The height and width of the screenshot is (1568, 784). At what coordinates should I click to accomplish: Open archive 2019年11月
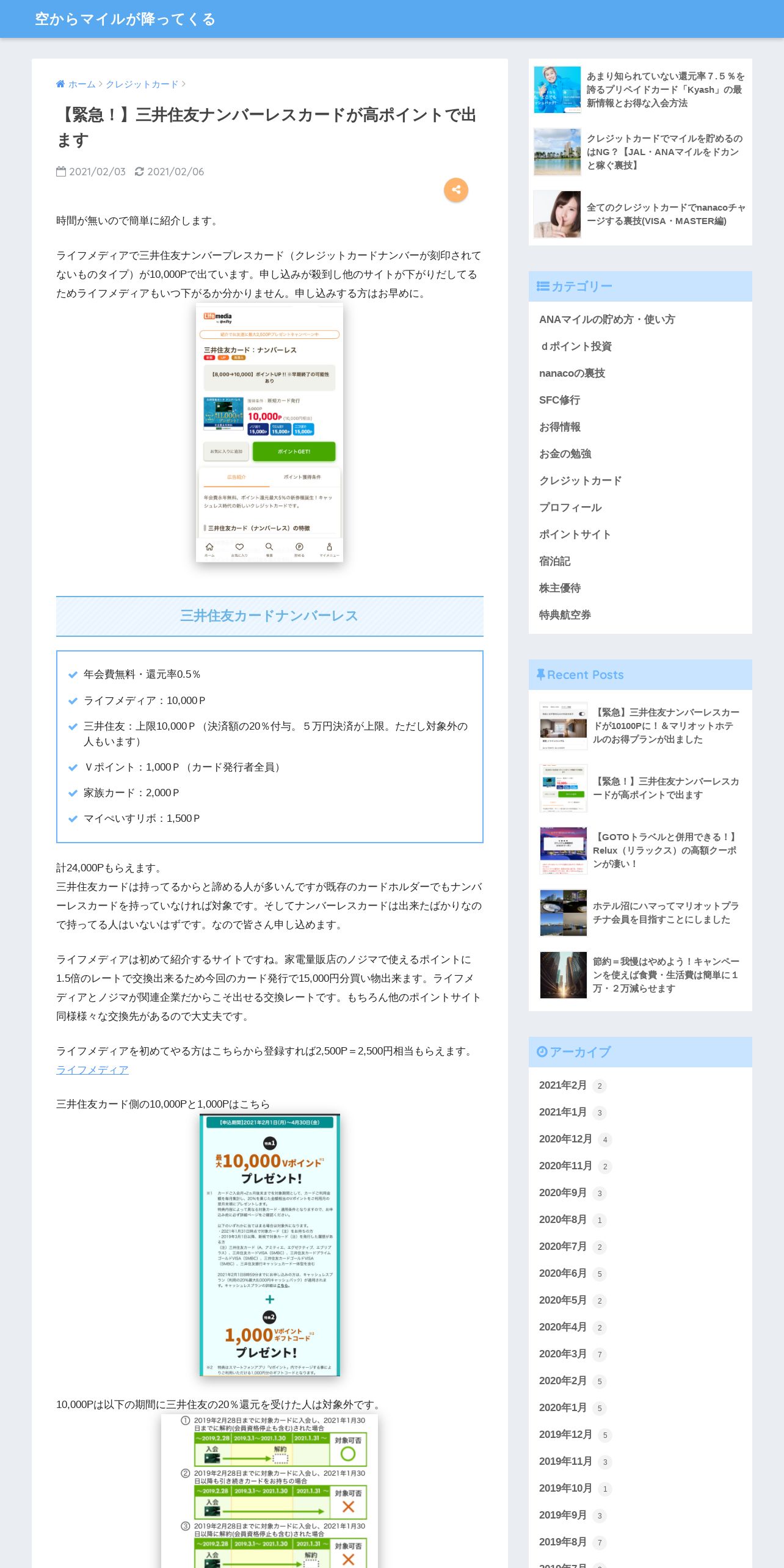[565, 1461]
